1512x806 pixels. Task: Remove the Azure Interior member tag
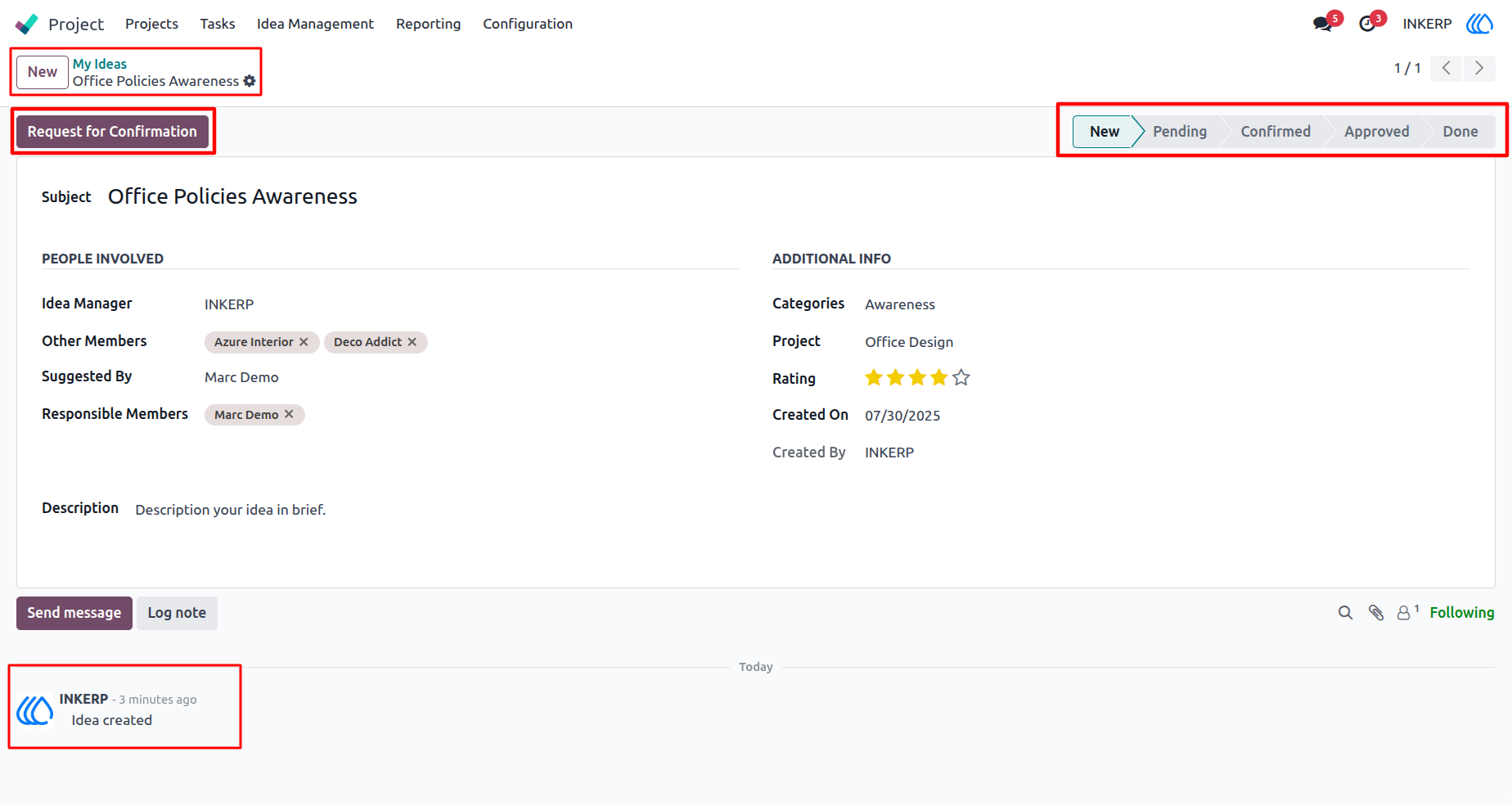coord(304,342)
